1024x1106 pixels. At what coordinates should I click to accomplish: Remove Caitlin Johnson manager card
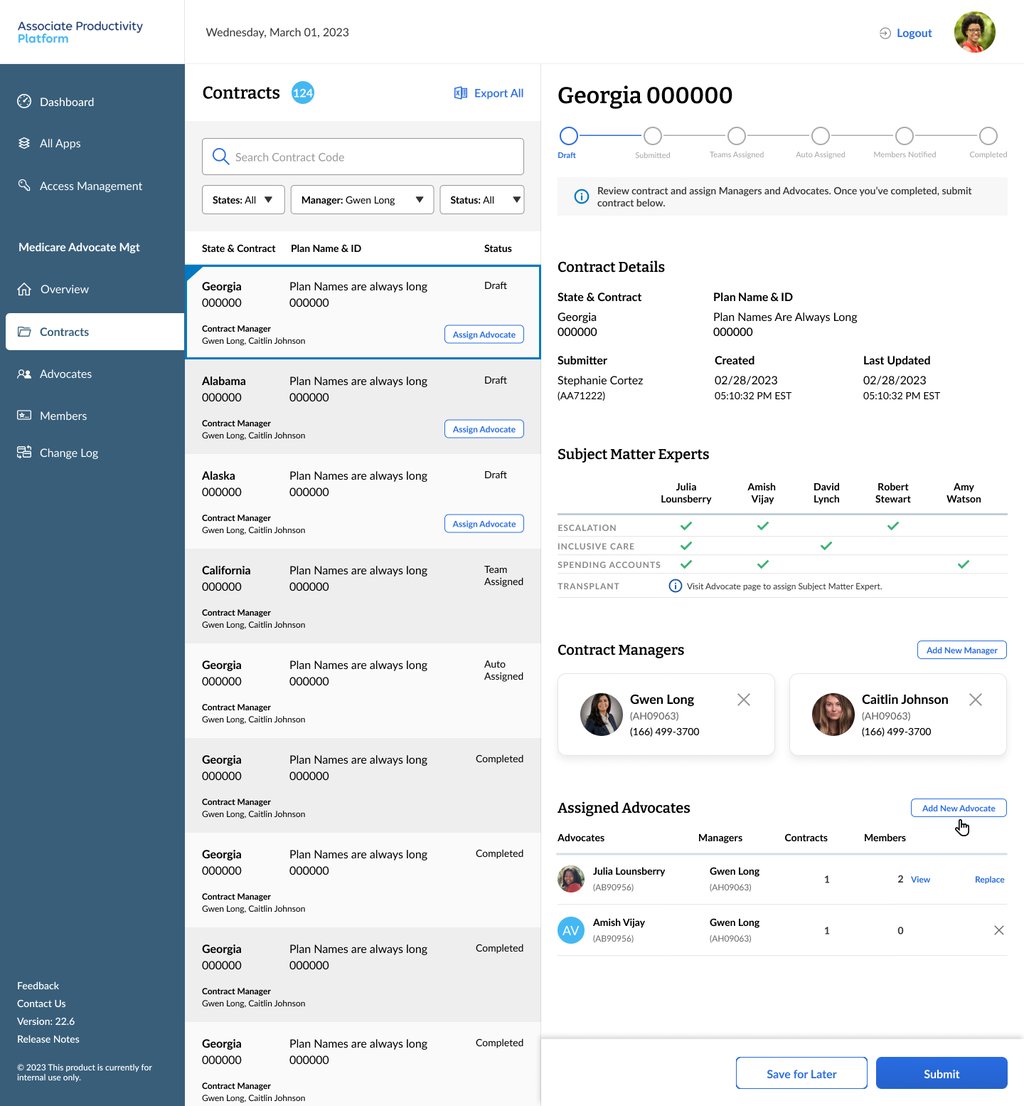point(975,700)
